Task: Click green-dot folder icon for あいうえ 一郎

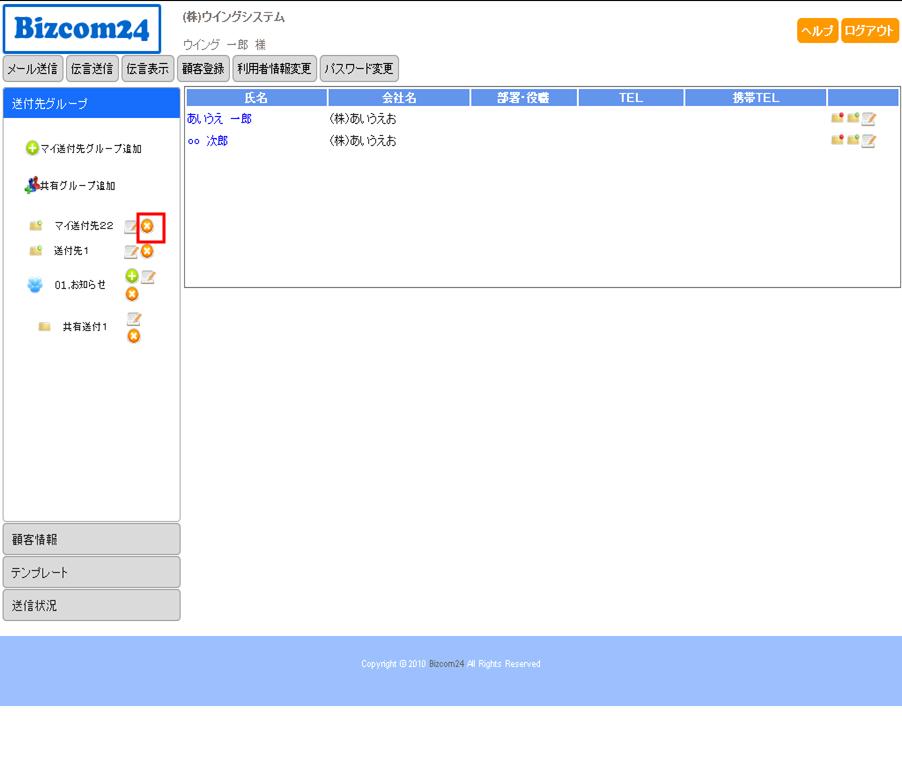Action: coord(853,119)
